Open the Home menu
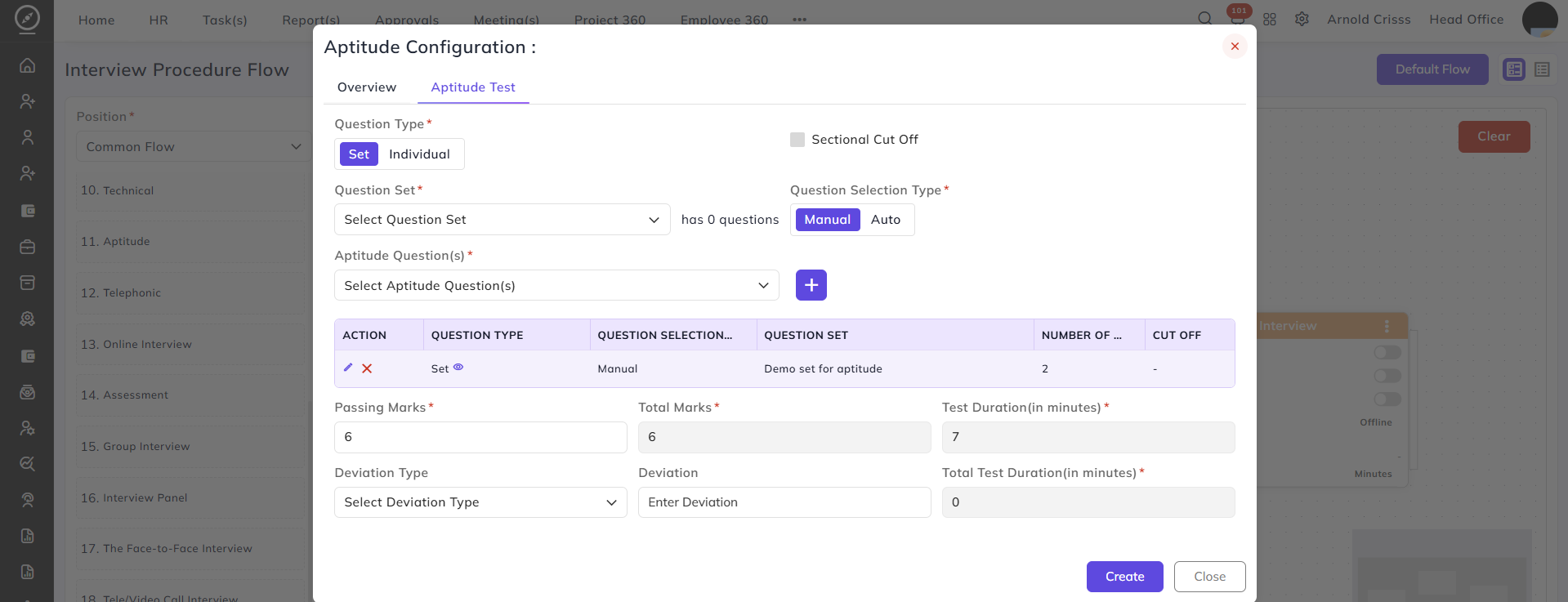1568x602 pixels. (x=96, y=20)
